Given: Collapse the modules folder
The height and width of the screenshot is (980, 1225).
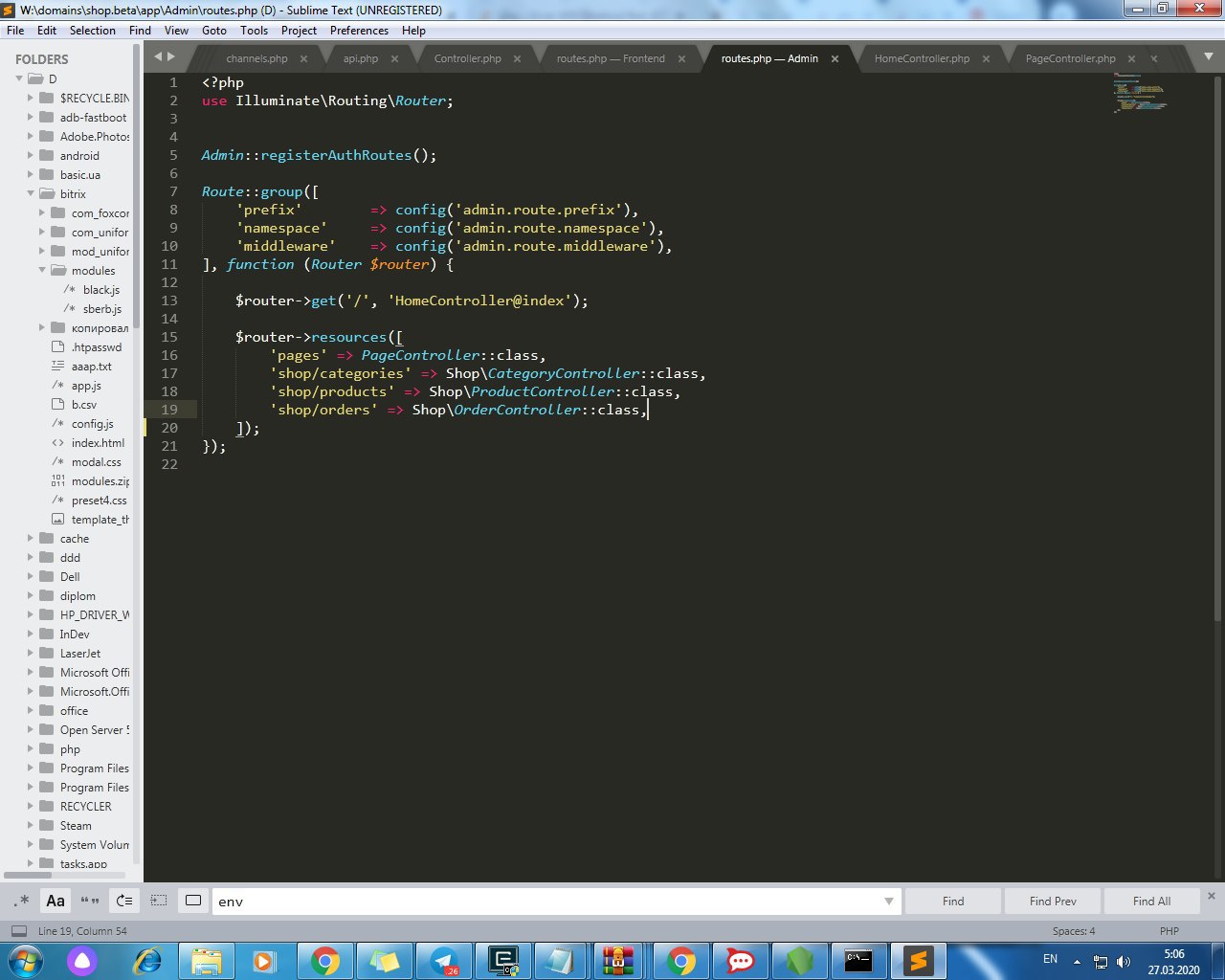Looking at the screenshot, I should (42, 270).
